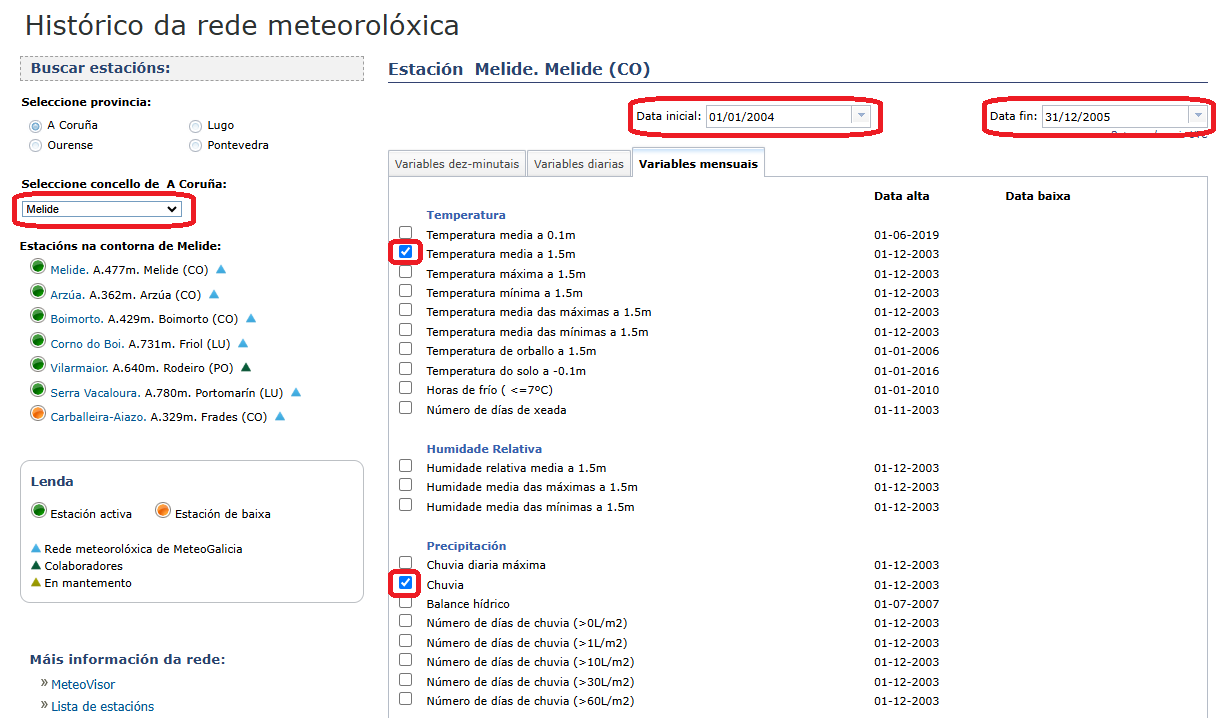
Task: Switch to the Variables diarias tab
Action: (x=579, y=164)
